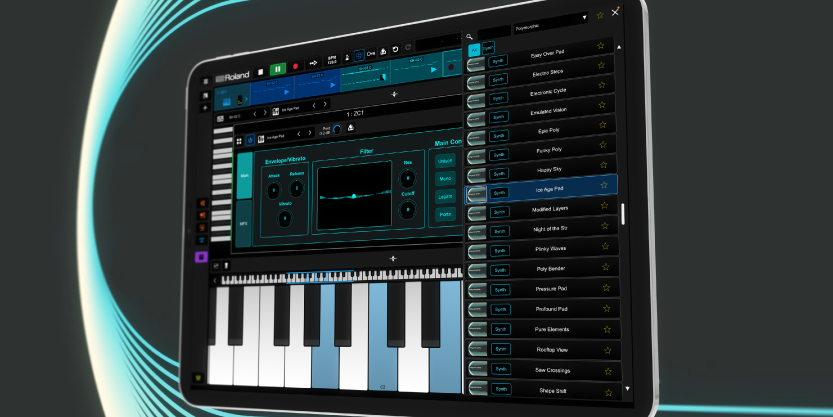This screenshot has width=833, height=417.
Task: Click the Roland logo
Action: (232, 77)
